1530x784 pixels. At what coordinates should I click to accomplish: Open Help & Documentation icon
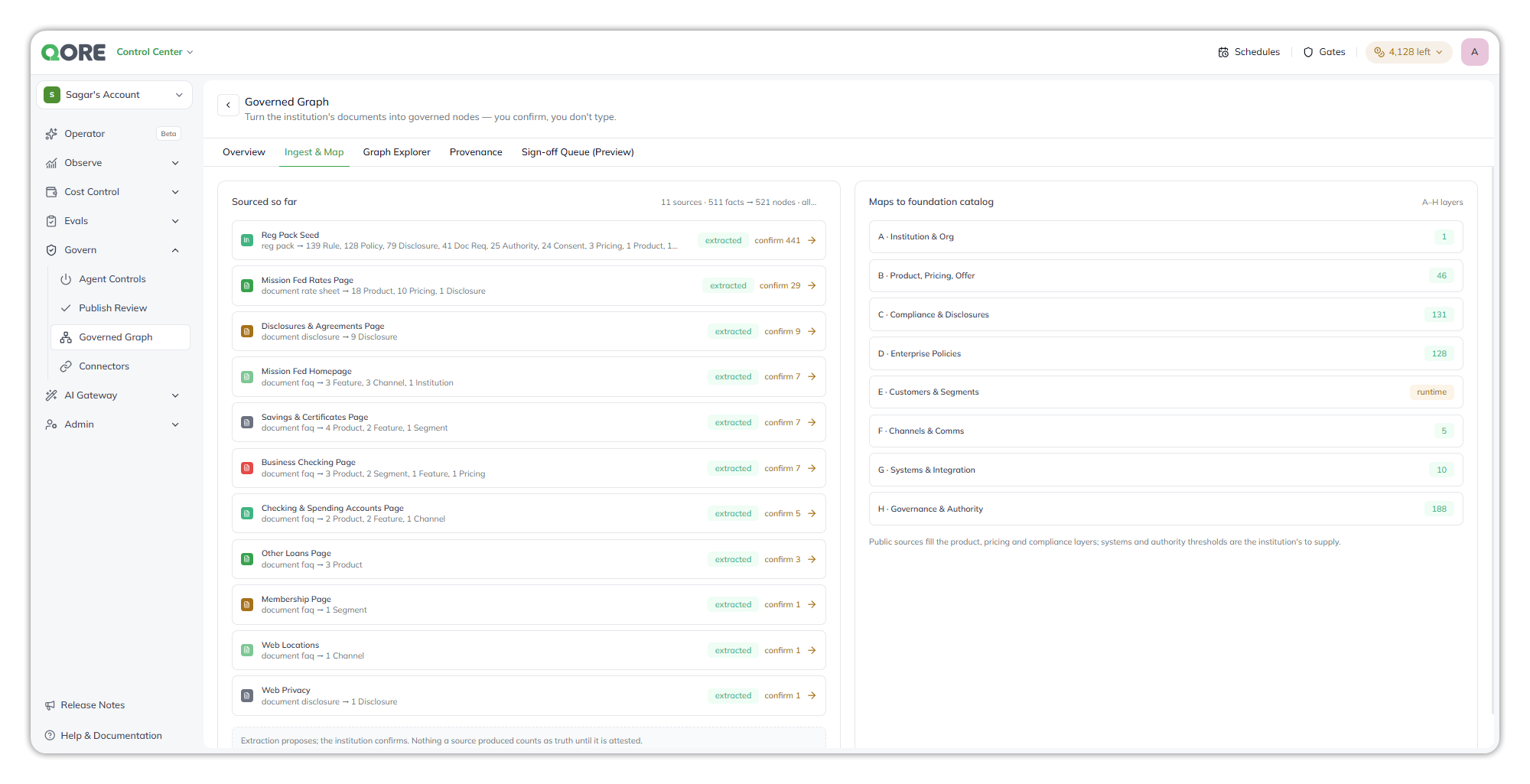[x=50, y=736]
